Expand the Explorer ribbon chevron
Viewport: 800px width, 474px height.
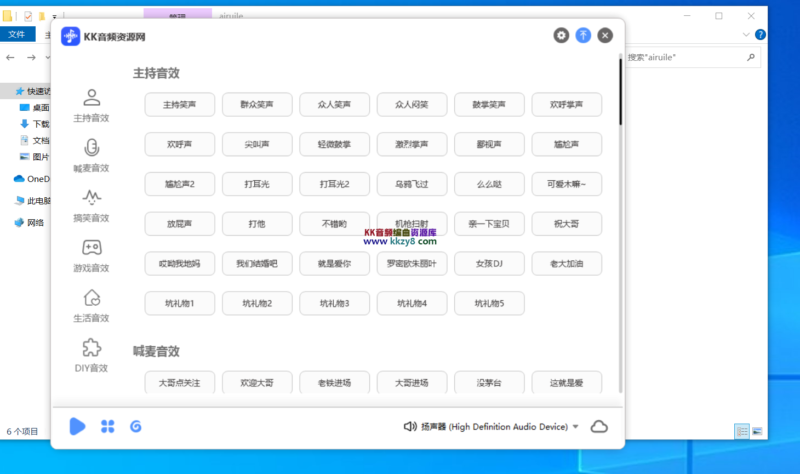pos(746,35)
